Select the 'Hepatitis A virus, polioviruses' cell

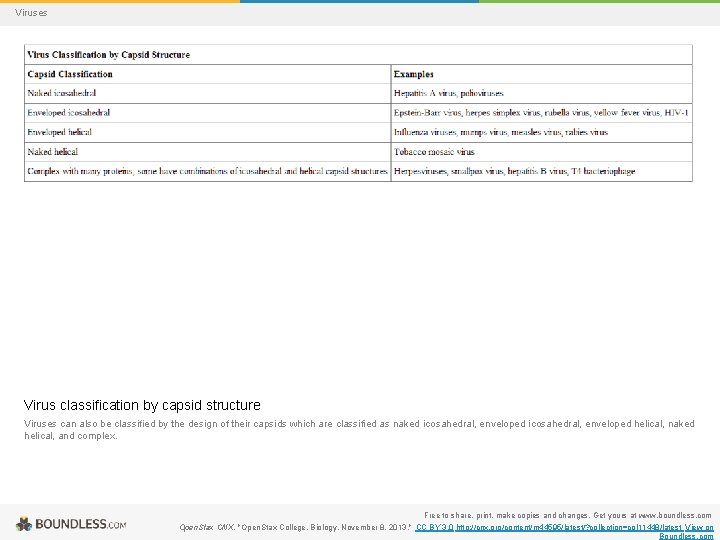click(542, 93)
